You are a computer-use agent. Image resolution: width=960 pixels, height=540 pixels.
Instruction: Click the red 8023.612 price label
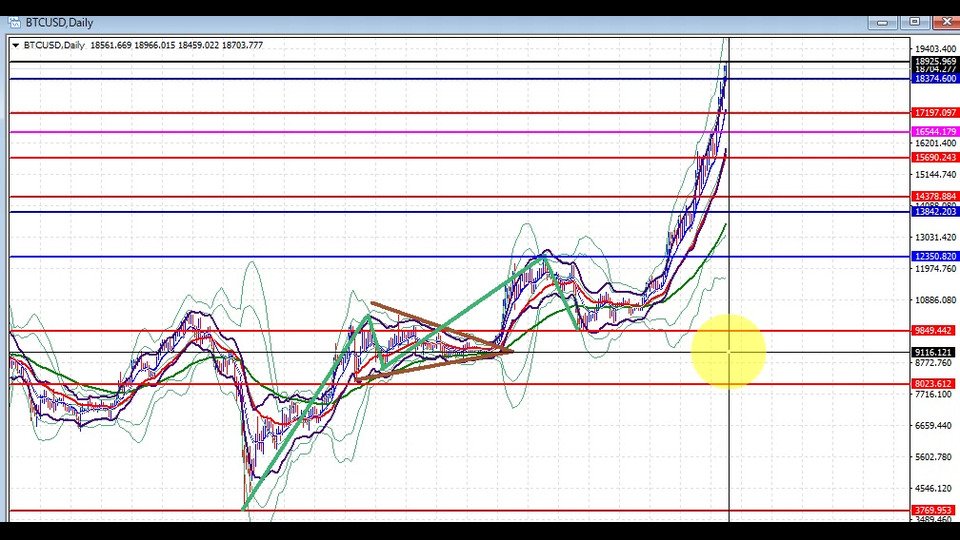(933, 384)
